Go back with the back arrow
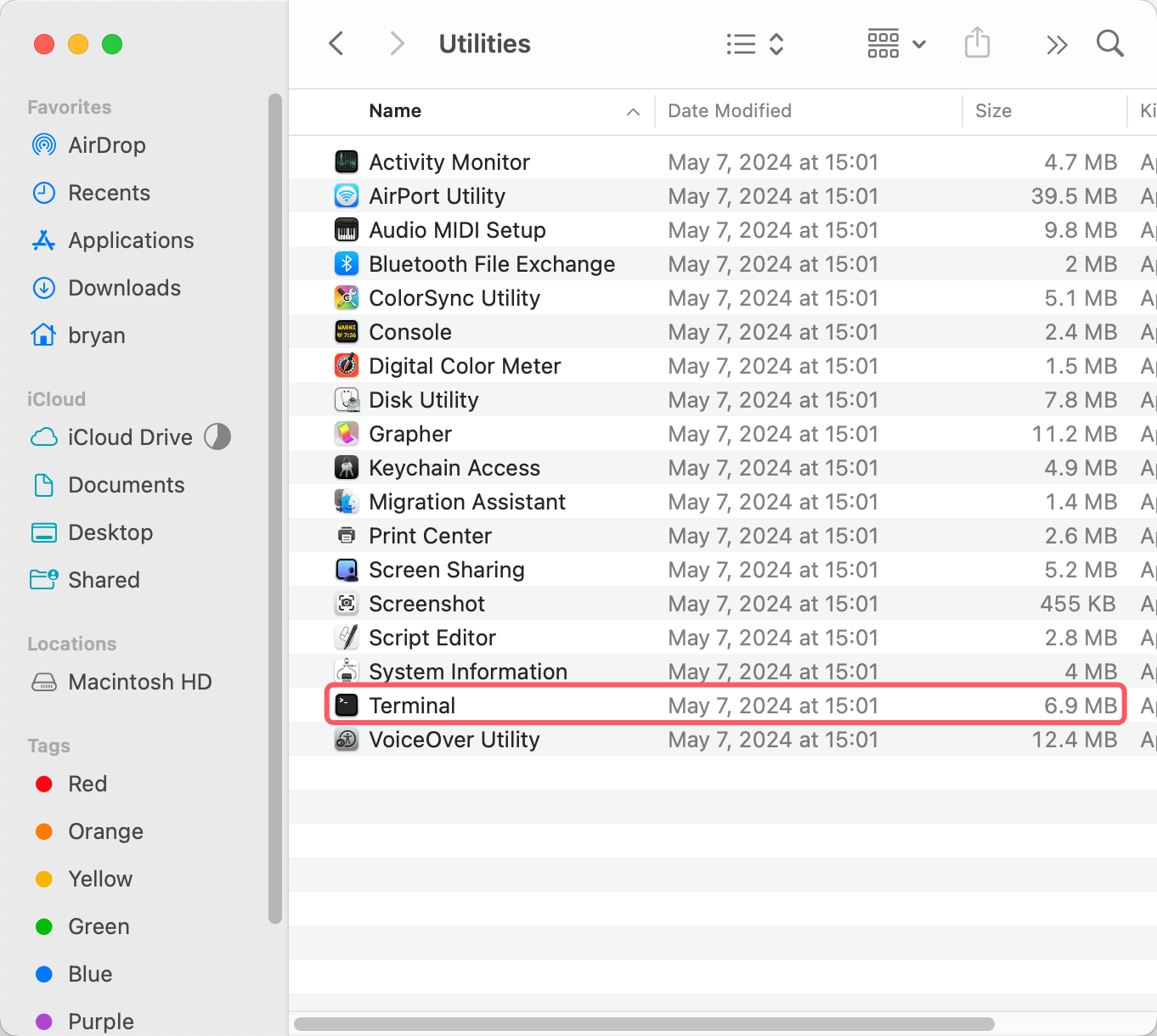The height and width of the screenshot is (1036, 1157). click(337, 44)
